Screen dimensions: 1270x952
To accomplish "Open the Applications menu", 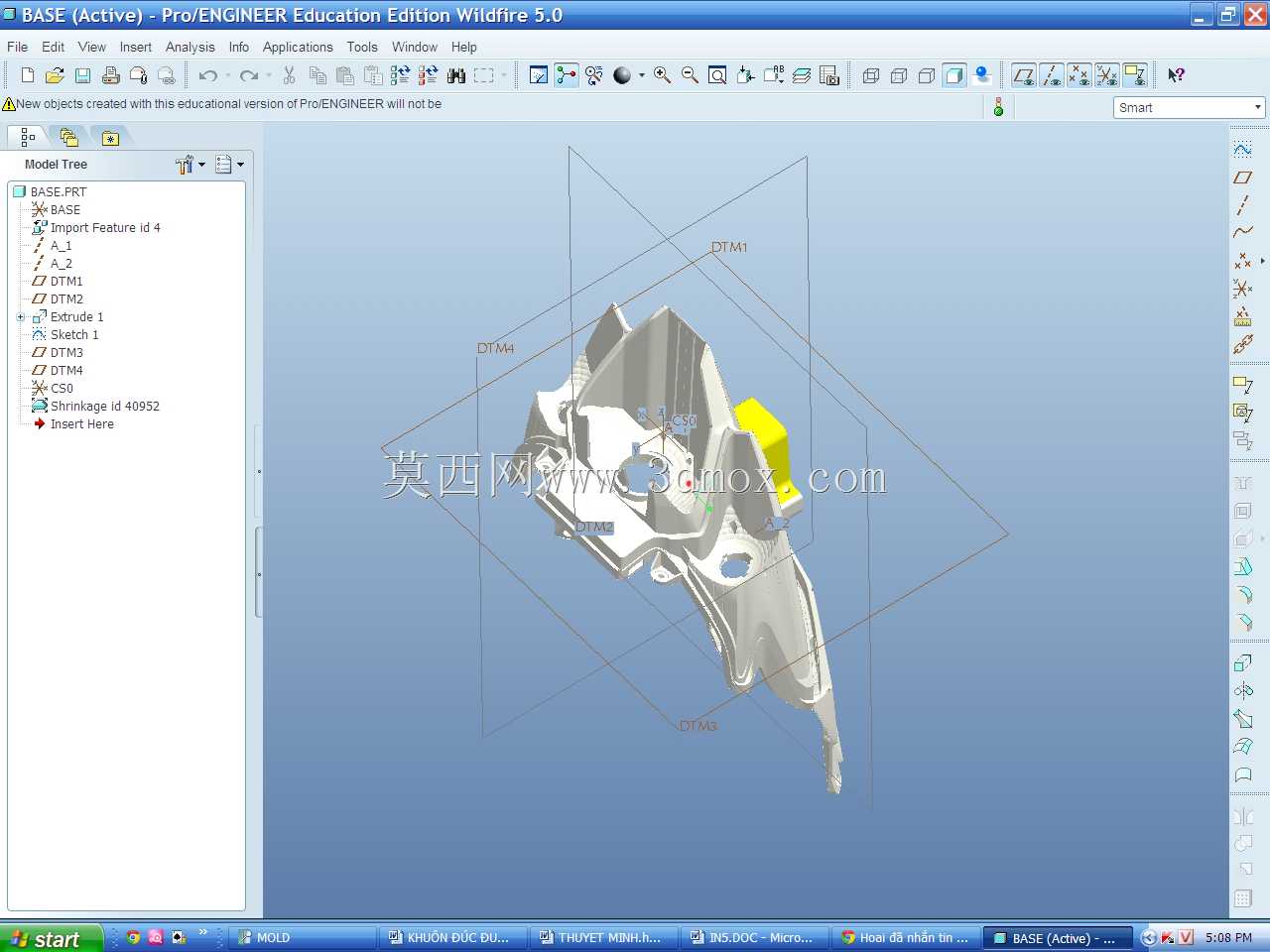I will [298, 47].
